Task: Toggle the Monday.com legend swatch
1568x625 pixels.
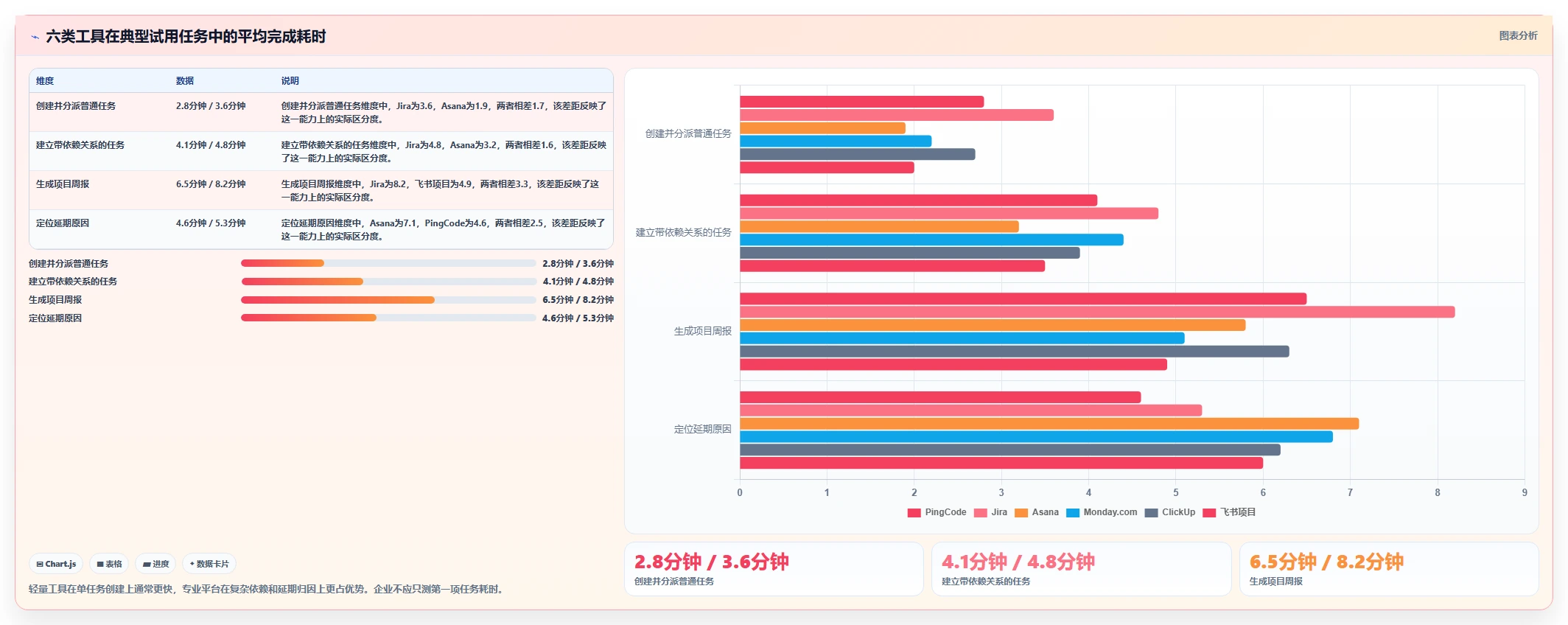Action: [x=1072, y=513]
